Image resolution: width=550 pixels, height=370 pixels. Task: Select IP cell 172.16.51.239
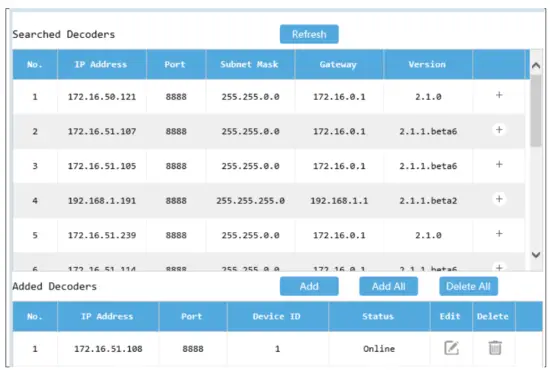tap(102, 235)
